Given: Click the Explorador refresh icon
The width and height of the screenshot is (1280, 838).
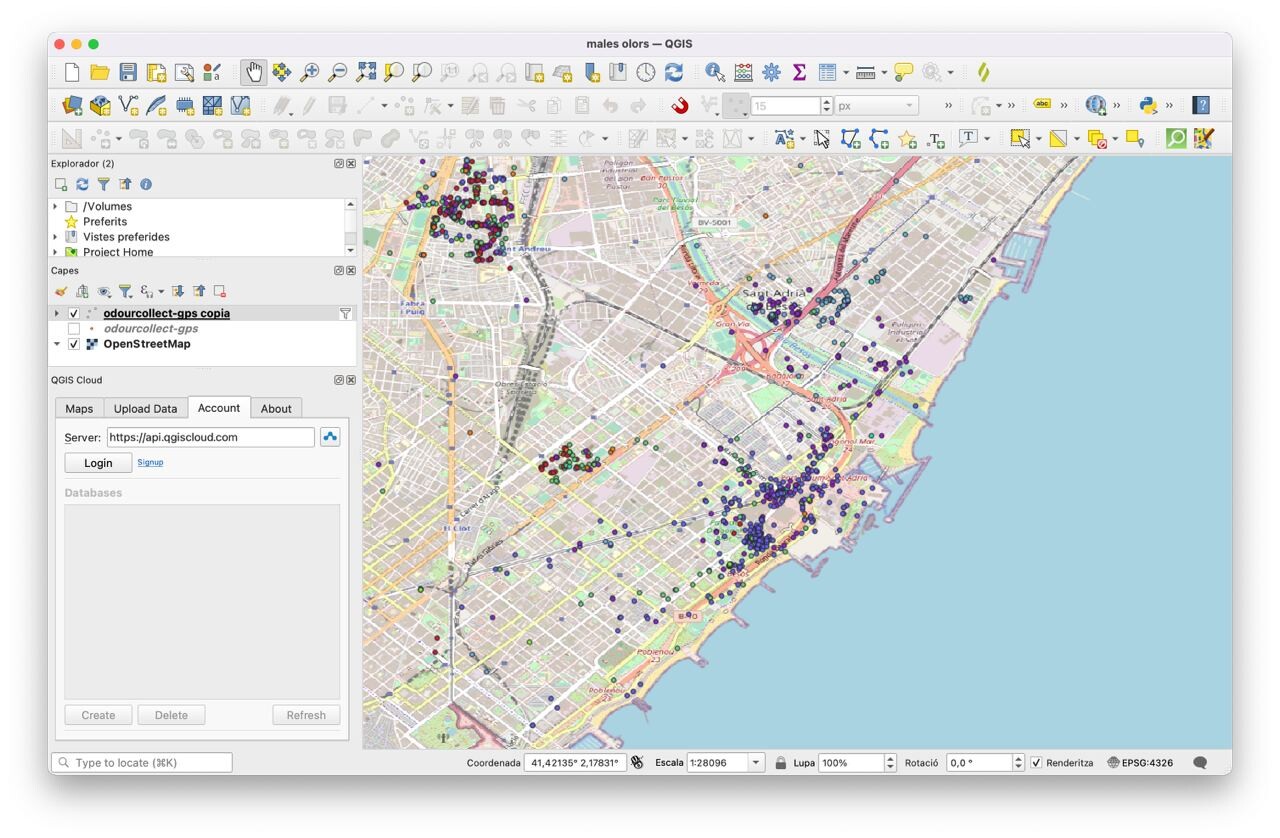Looking at the screenshot, I should click(x=82, y=184).
